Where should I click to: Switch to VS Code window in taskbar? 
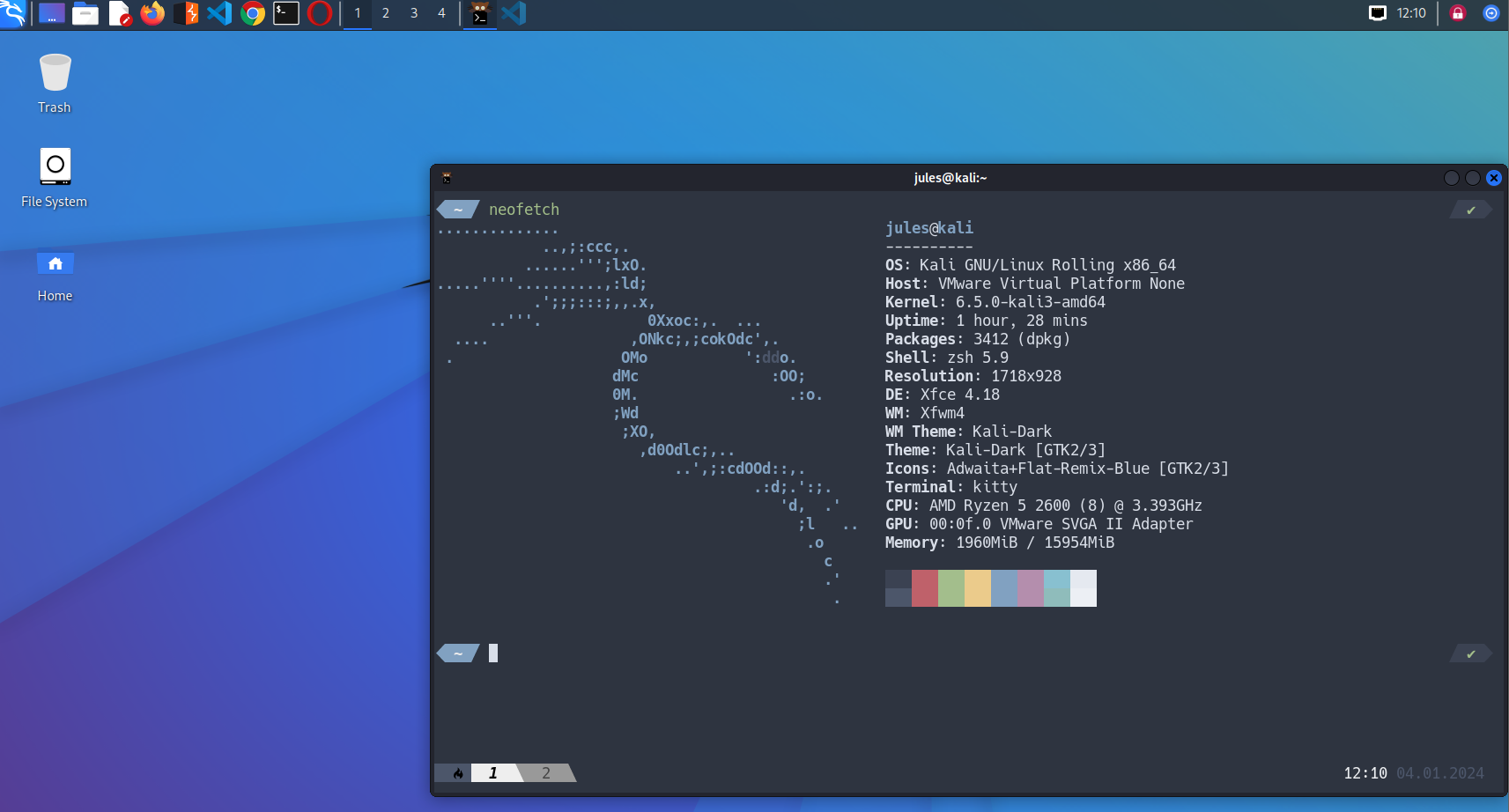click(x=514, y=13)
